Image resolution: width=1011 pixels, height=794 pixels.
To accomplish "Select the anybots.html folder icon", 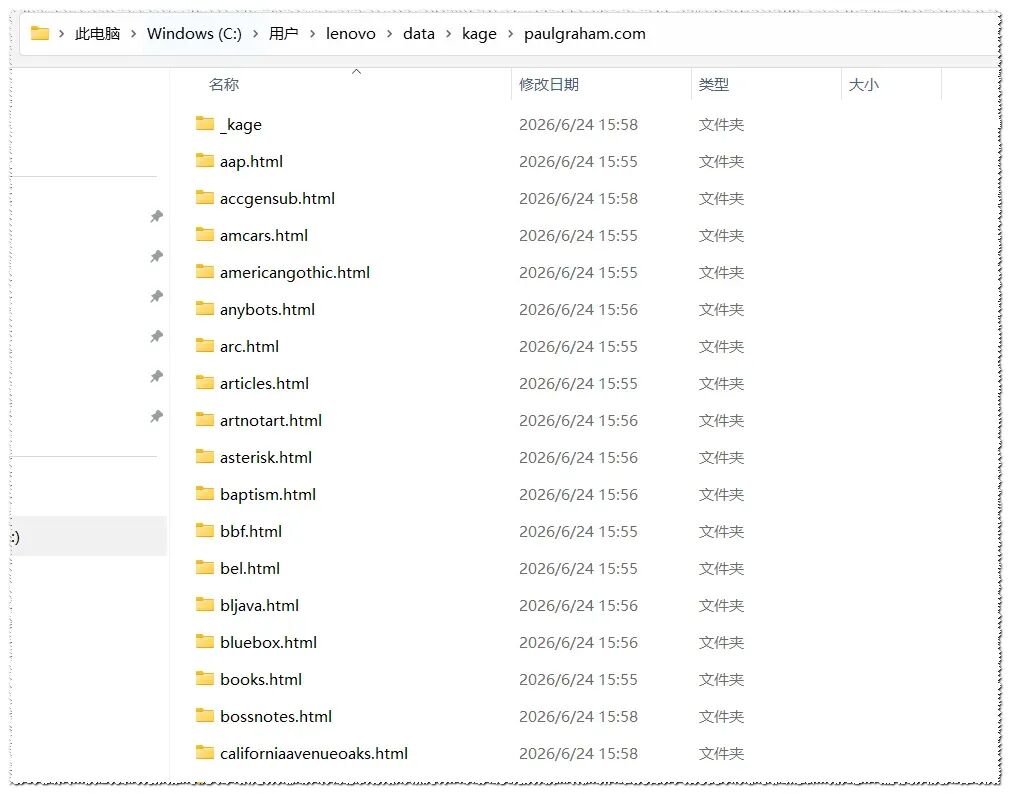I will [x=205, y=308].
